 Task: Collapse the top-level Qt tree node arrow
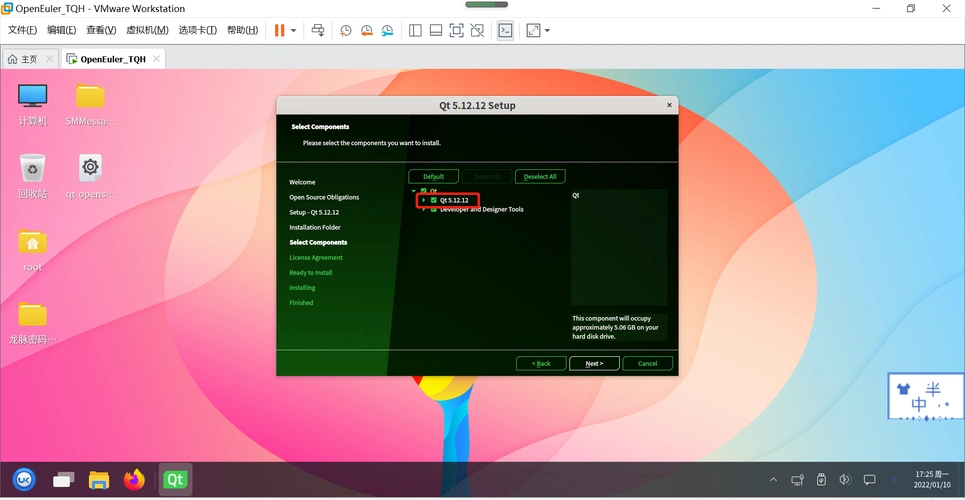click(x=414, y=191)
